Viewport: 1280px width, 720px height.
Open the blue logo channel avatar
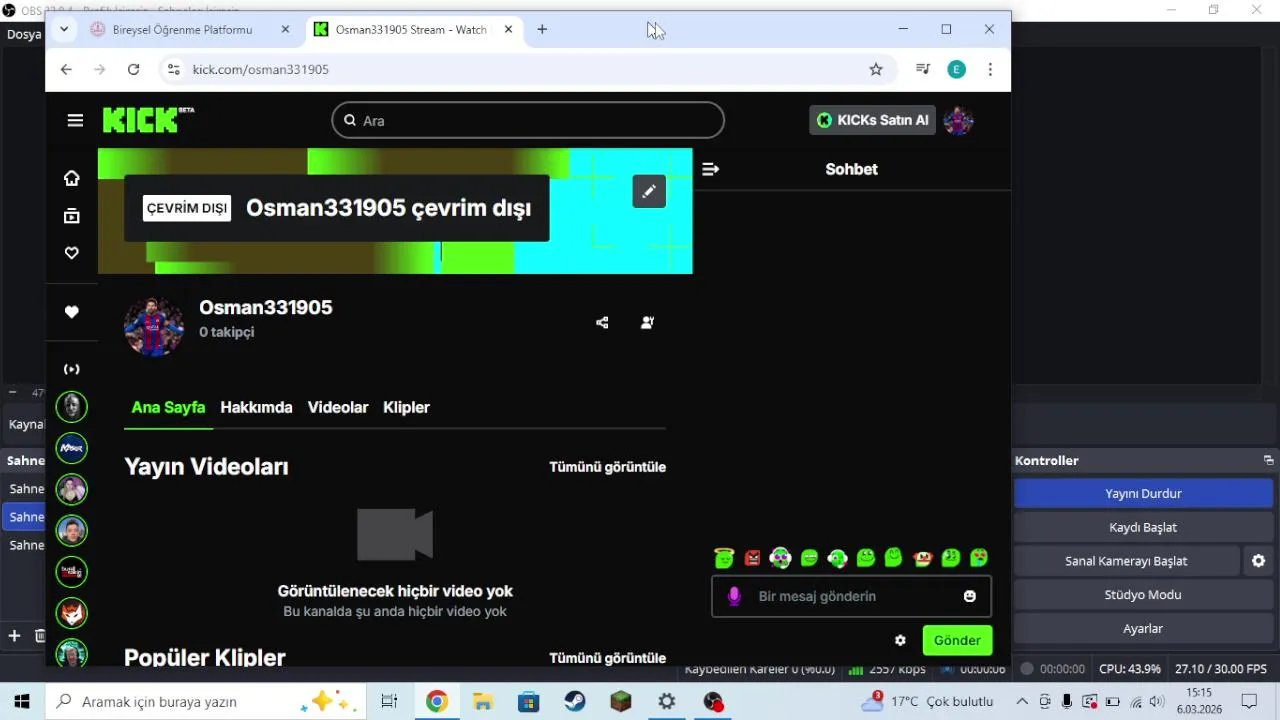[71, 448]
